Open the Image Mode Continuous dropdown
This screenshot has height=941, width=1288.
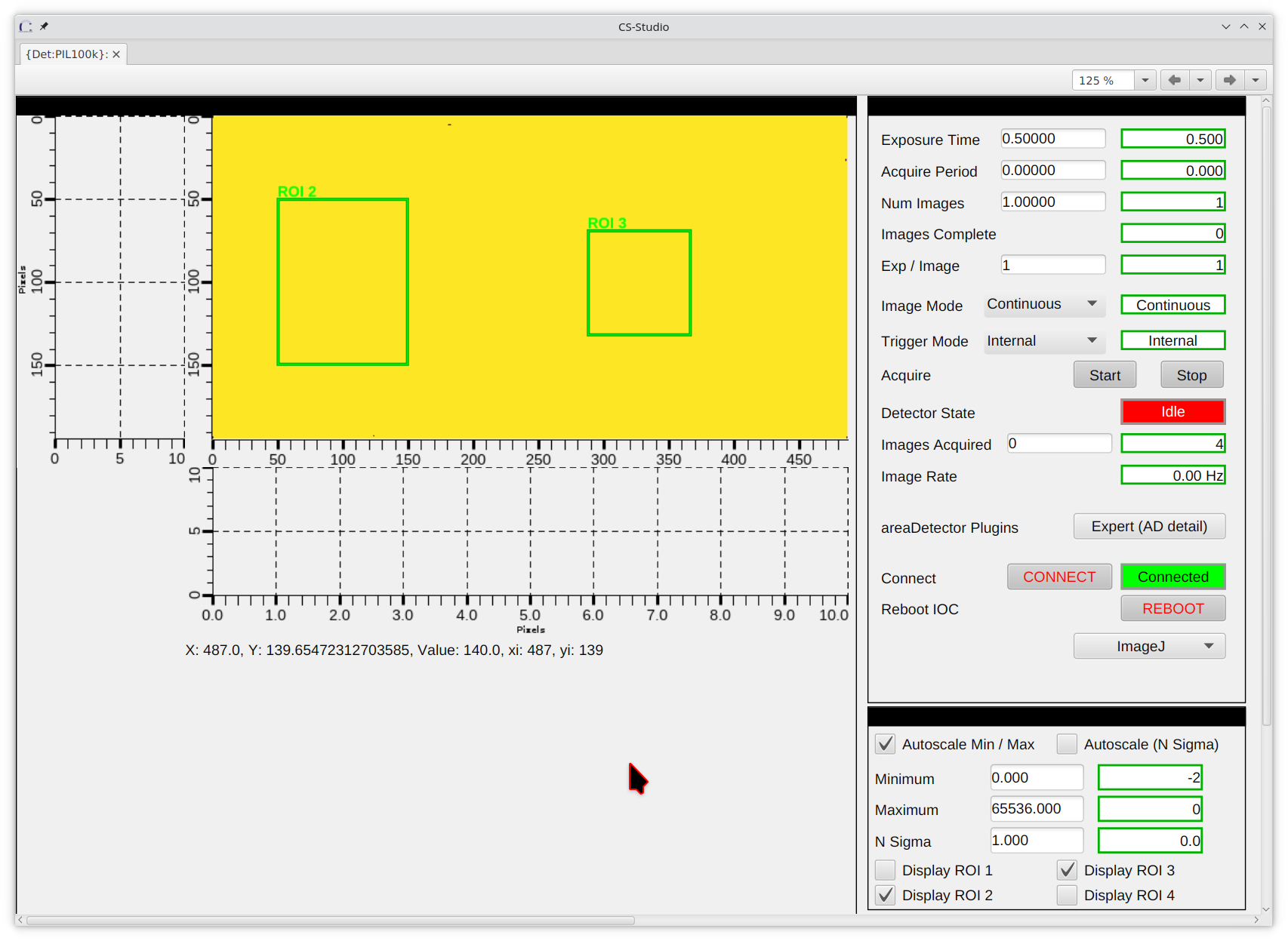click(x=1044, y=304)
